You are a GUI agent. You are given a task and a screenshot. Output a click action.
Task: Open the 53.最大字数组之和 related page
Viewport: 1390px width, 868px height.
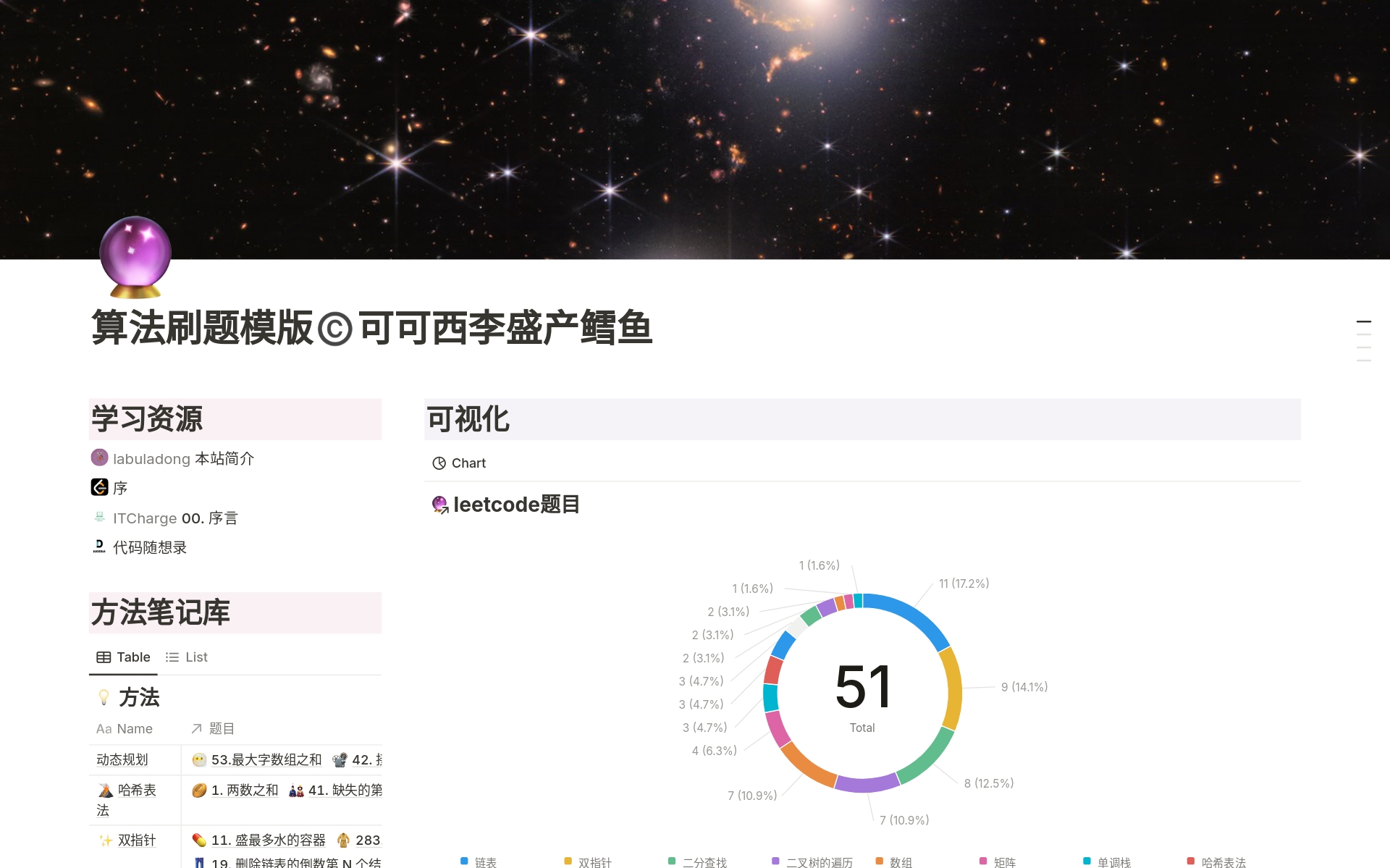point(265,760)
